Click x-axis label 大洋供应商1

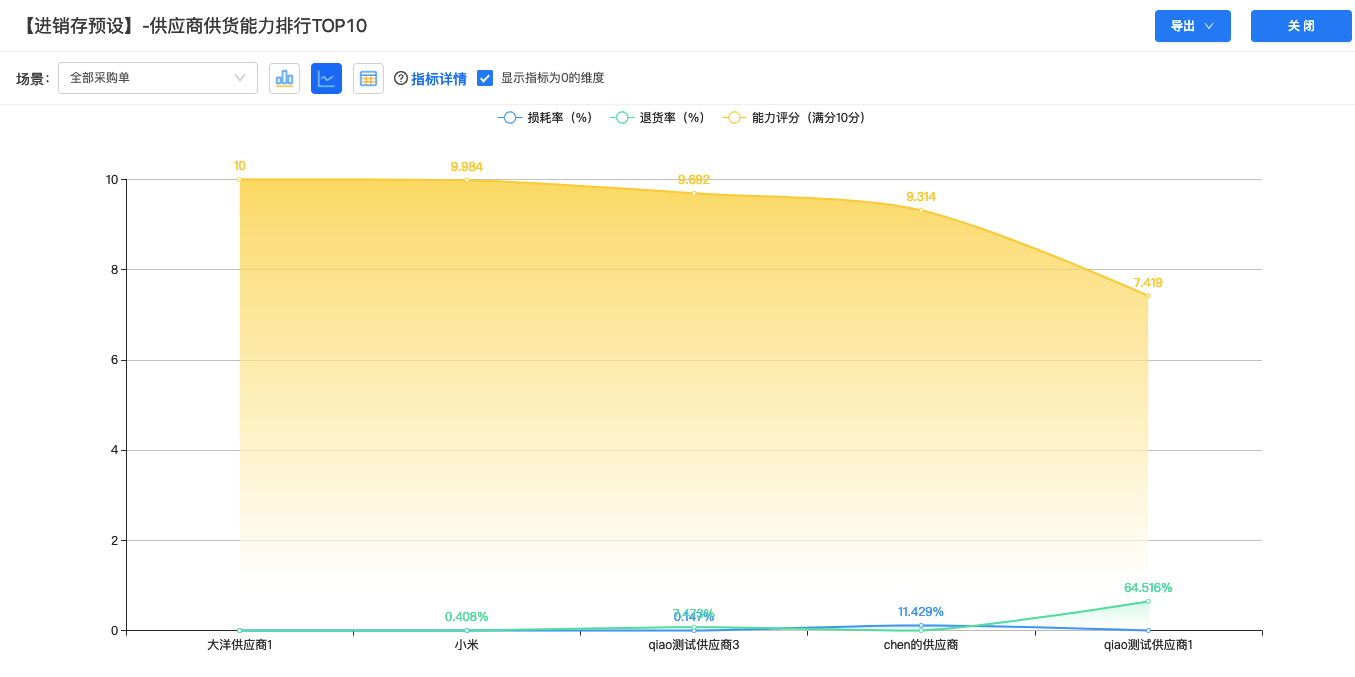click(240, 645)
